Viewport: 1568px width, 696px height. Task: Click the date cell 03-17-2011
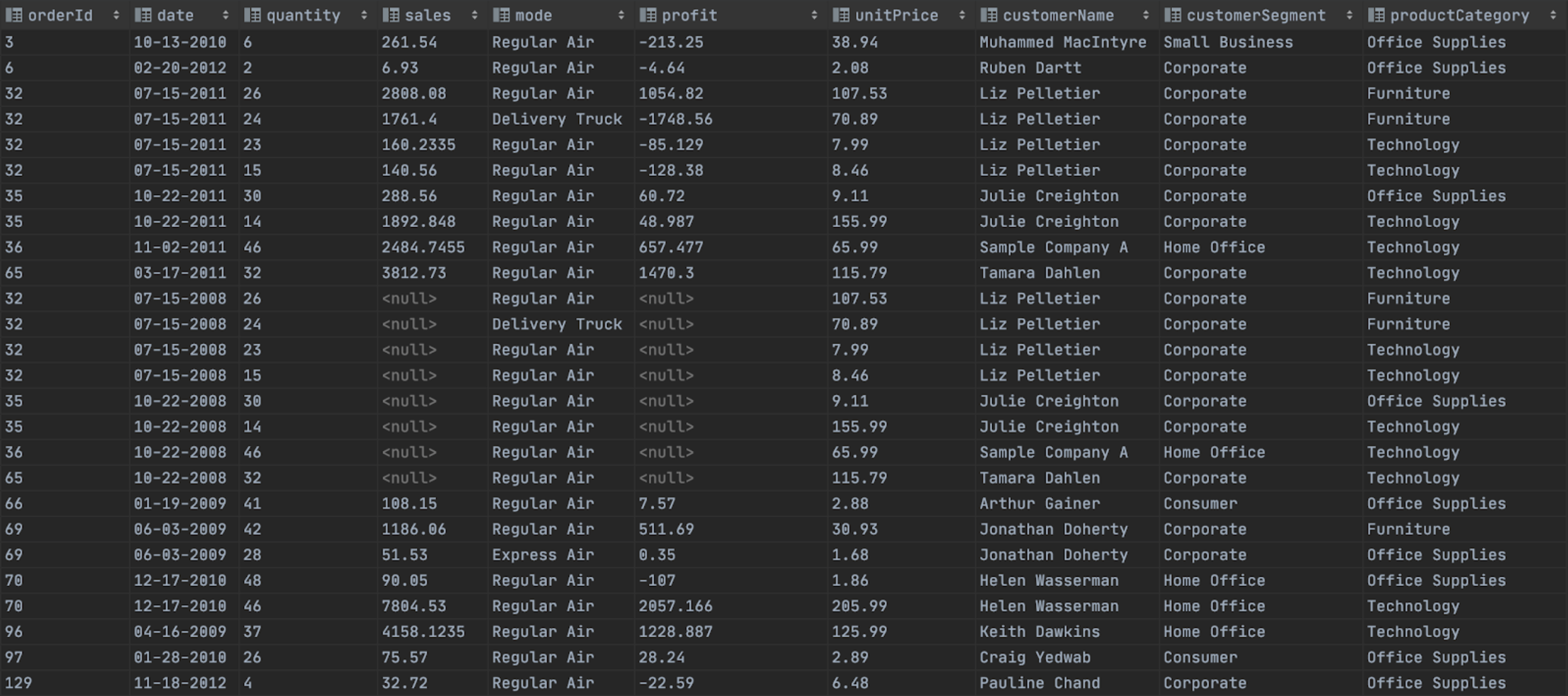180,272
